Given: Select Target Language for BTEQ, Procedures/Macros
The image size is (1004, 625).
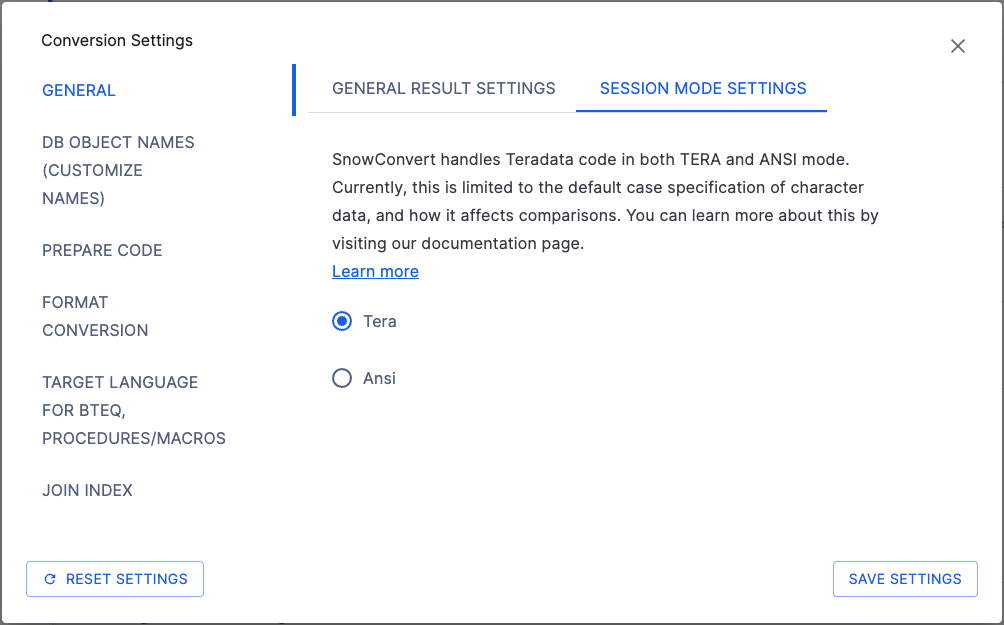Looking at the screenshot, I should pyautogui.click(x=133, y=410).
